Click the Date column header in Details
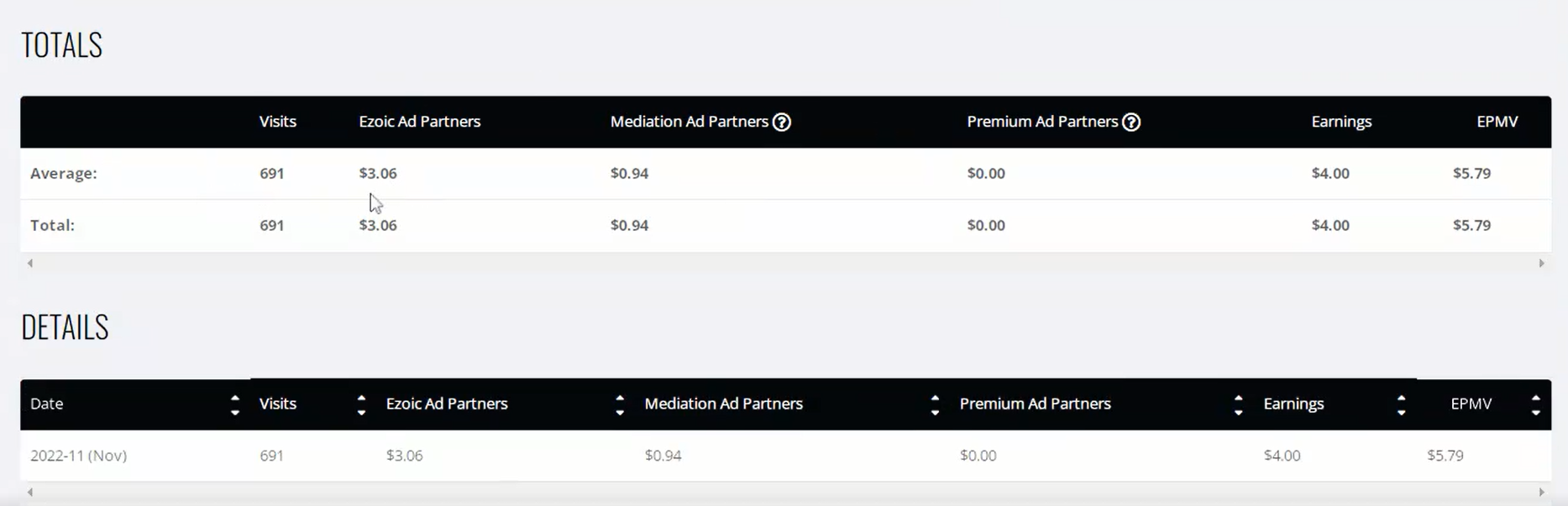The height and width of the screenshot is (506, 1568). [x=47, y=404]
